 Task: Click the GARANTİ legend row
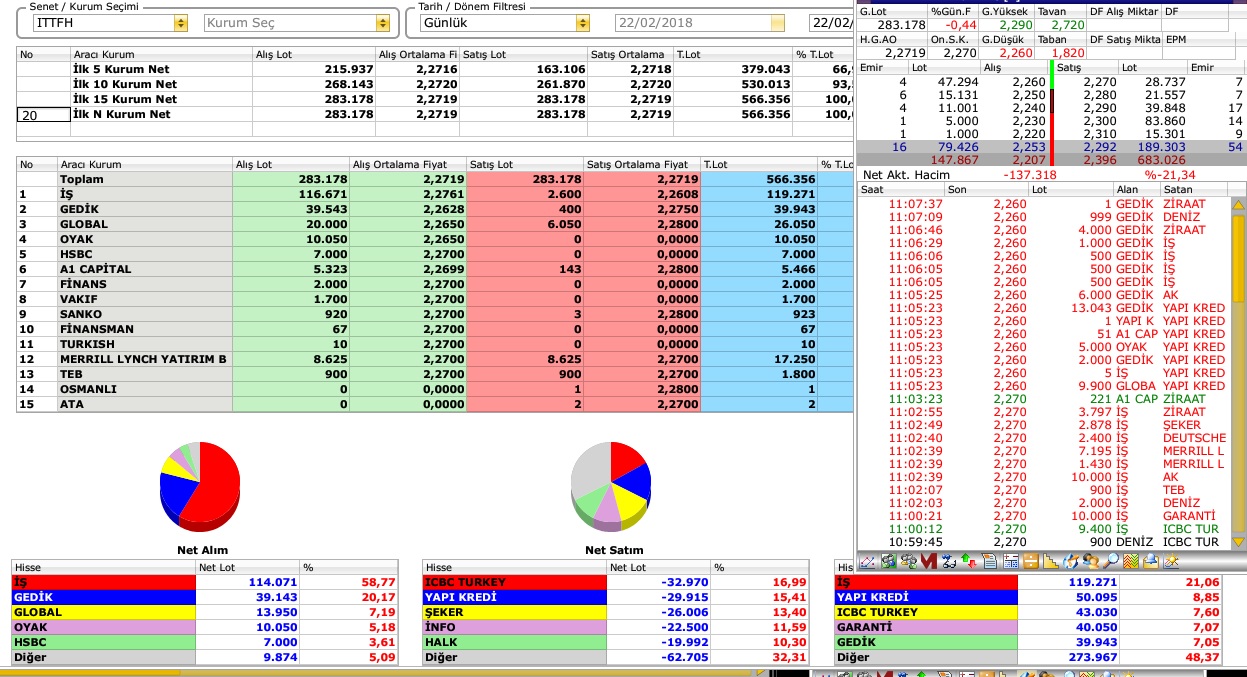coord(1029,627)
